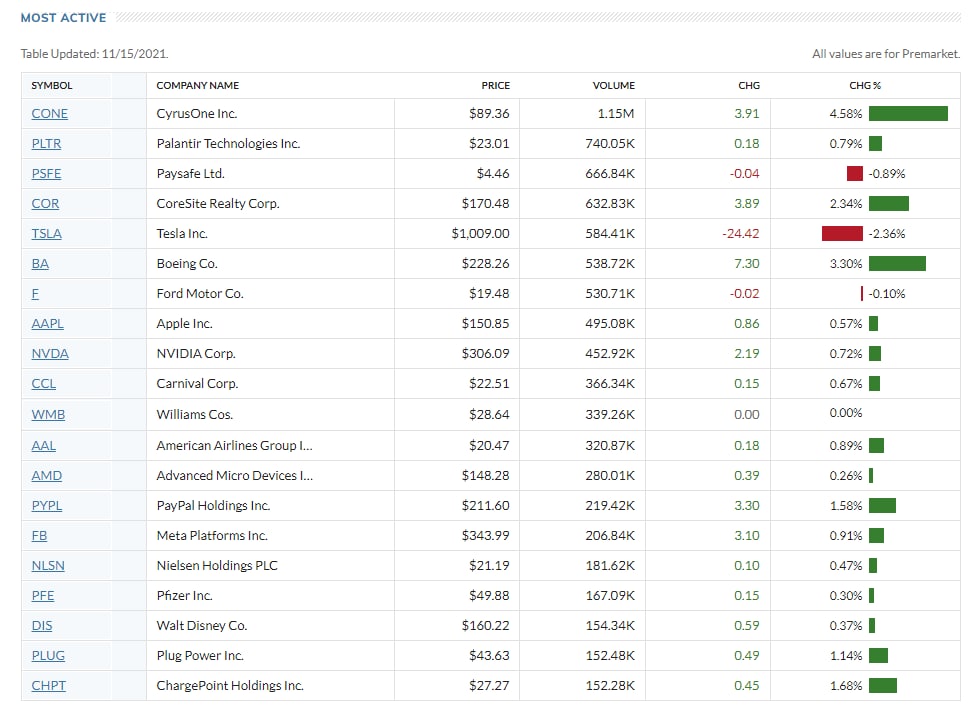The width and height of the screenshot is (974, 712).
Task: Click the 7.30 Boeing change value
Action: 747,263
